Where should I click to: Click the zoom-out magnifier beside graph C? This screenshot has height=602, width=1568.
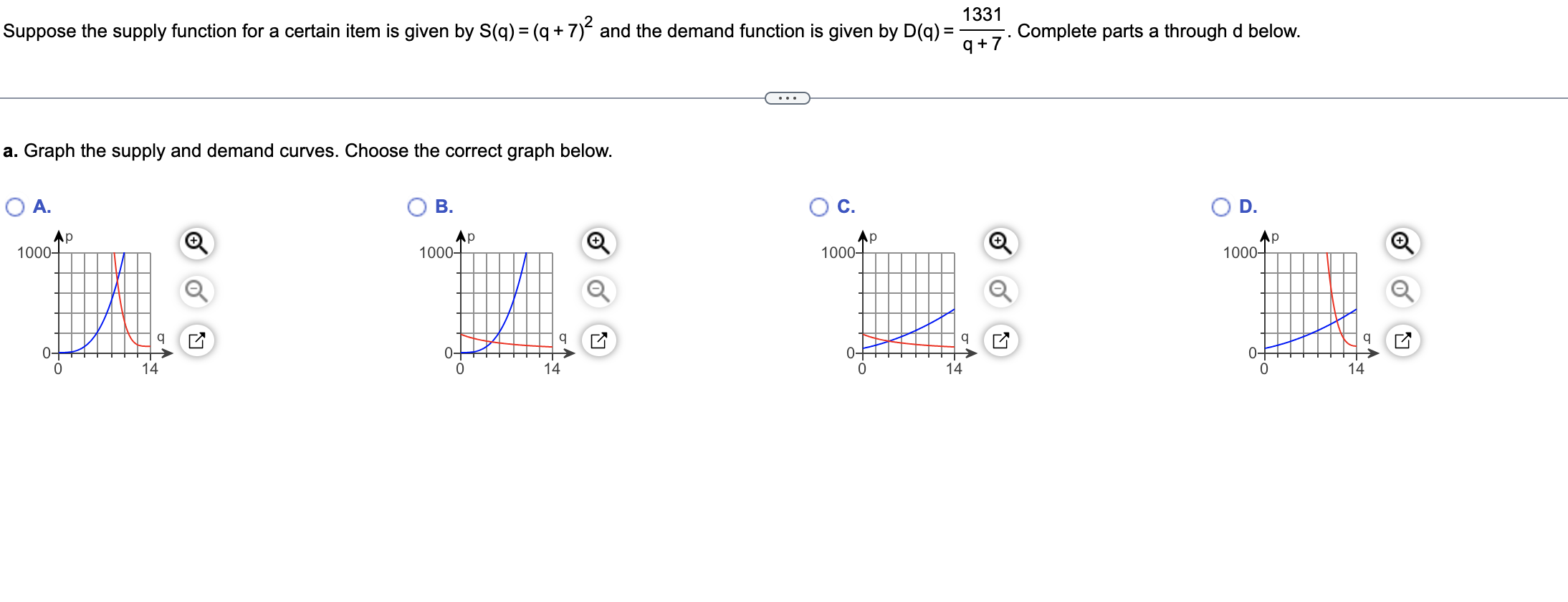pyautogui.click(x=1000, y=290)
